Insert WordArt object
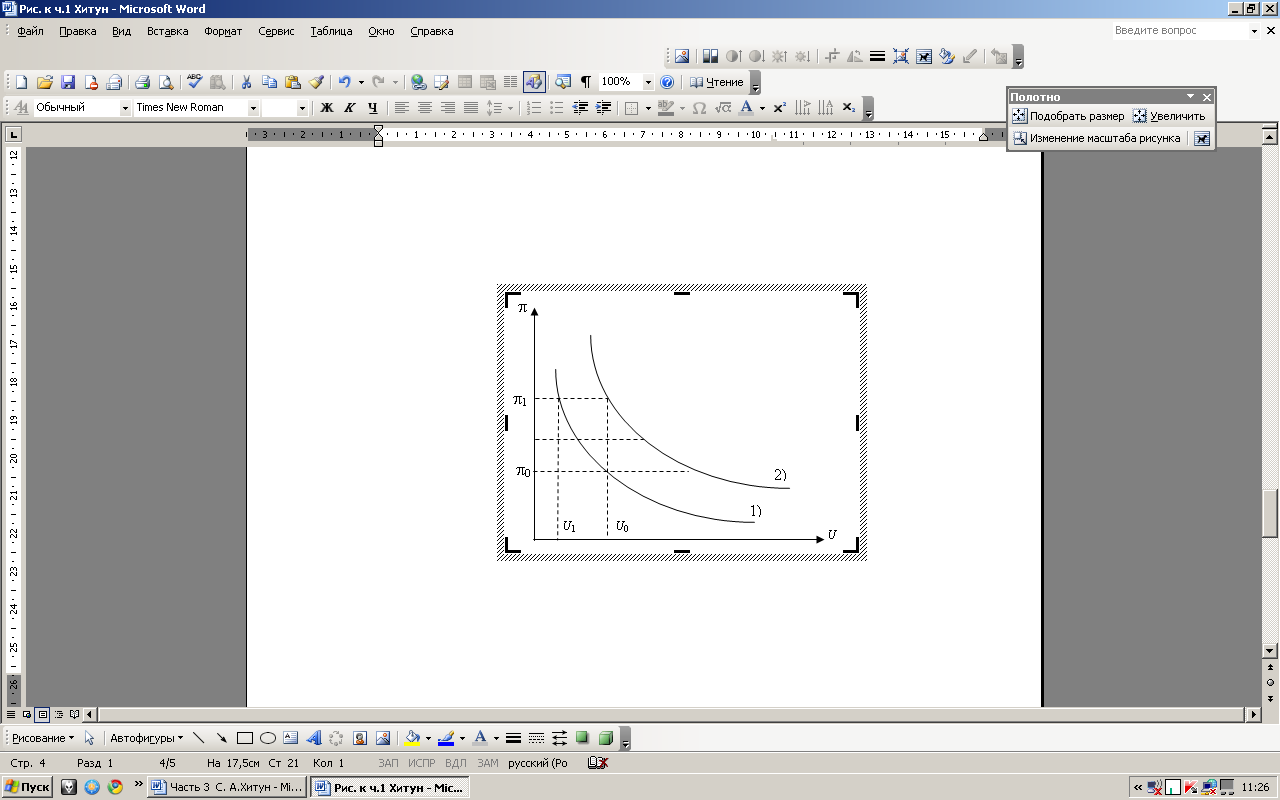Image resolution: width=1280 pixels, height=800 pixels. click(313, 738)
